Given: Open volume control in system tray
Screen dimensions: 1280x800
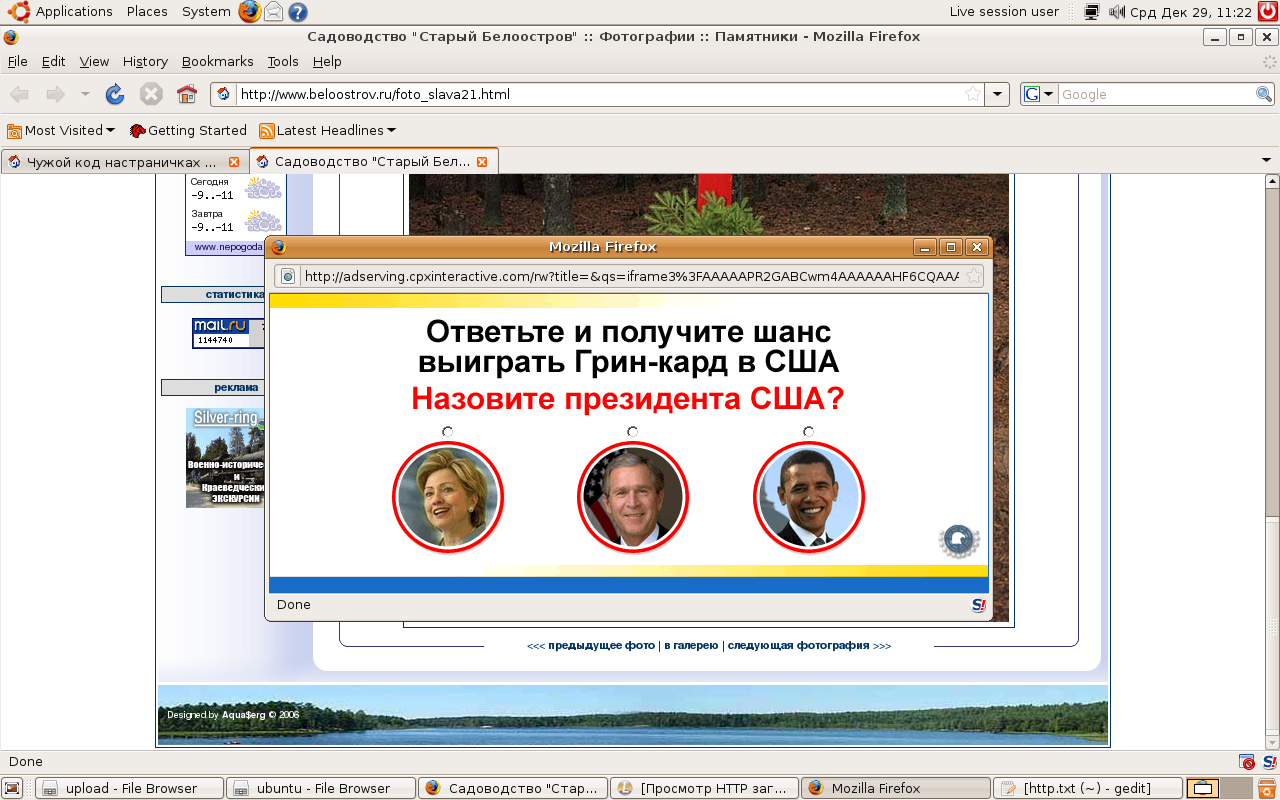Looking at the screenshot, I should coord(1117,12).
